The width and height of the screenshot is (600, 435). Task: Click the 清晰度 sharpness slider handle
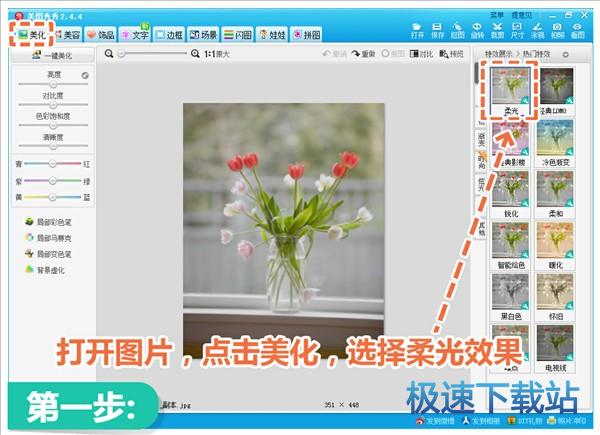point(53,146)
